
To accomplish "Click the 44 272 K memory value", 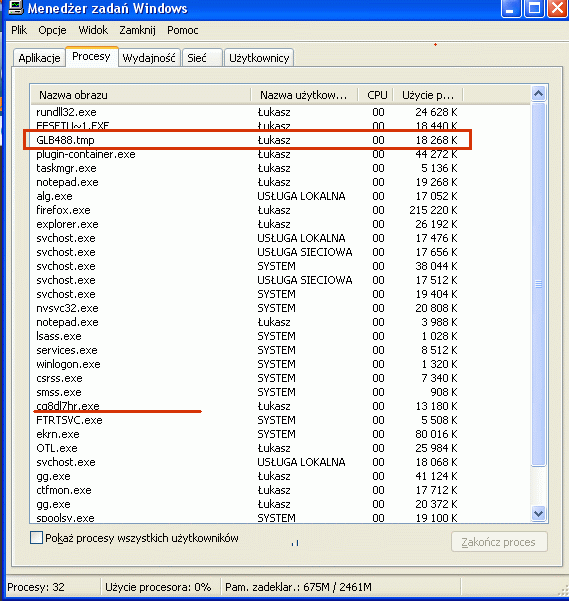I will tap(436, 154).
